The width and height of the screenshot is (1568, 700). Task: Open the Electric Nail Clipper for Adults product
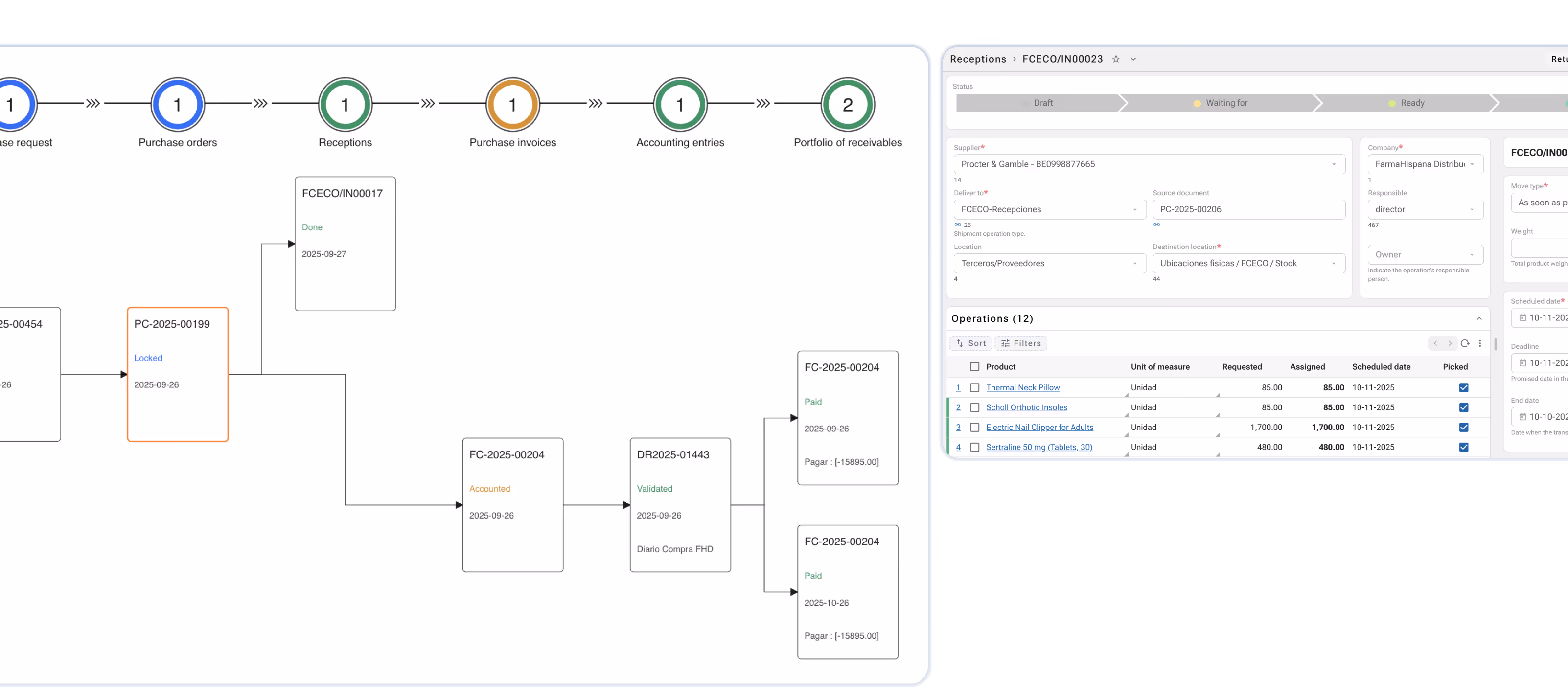(x=1041, y=427)
